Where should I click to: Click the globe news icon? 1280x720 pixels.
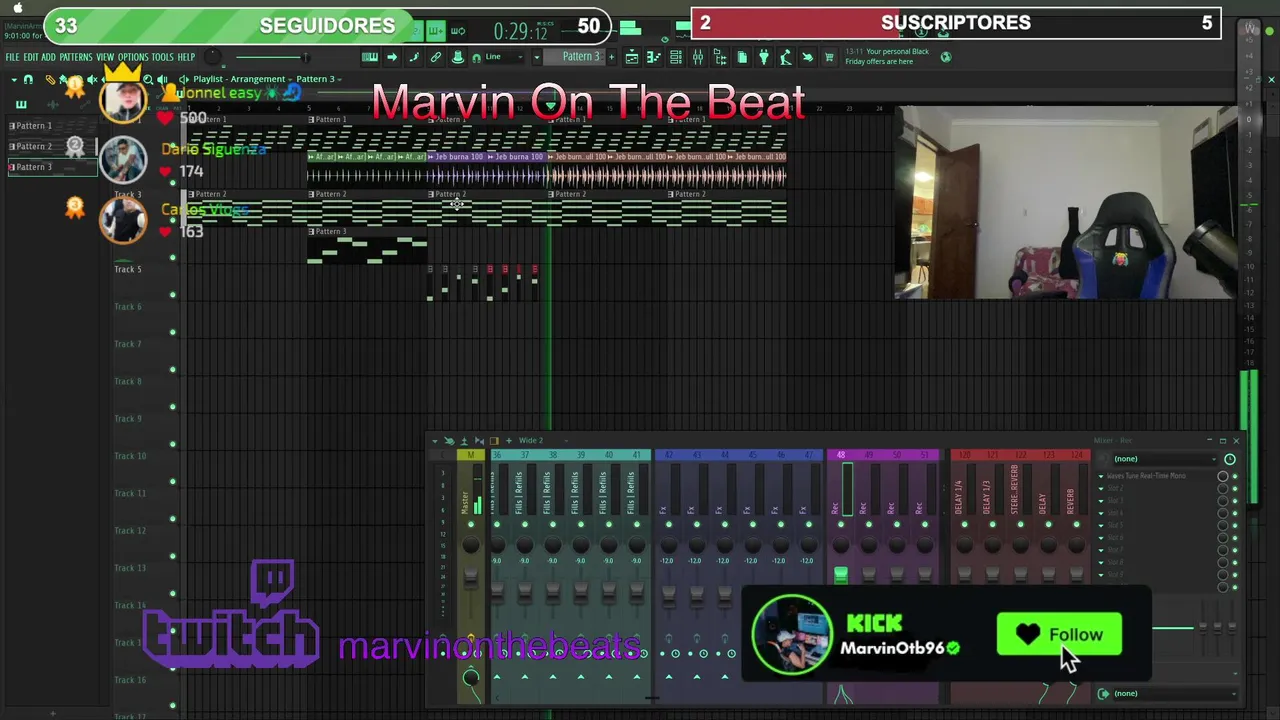[946, 57]
